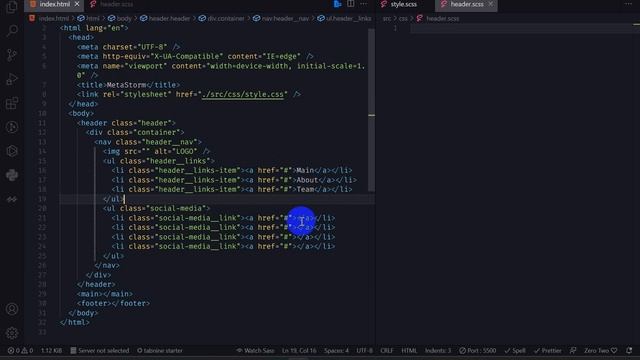The image size is (640, 360).
Task: Click line number 20 in gutter
Action: 42,208
